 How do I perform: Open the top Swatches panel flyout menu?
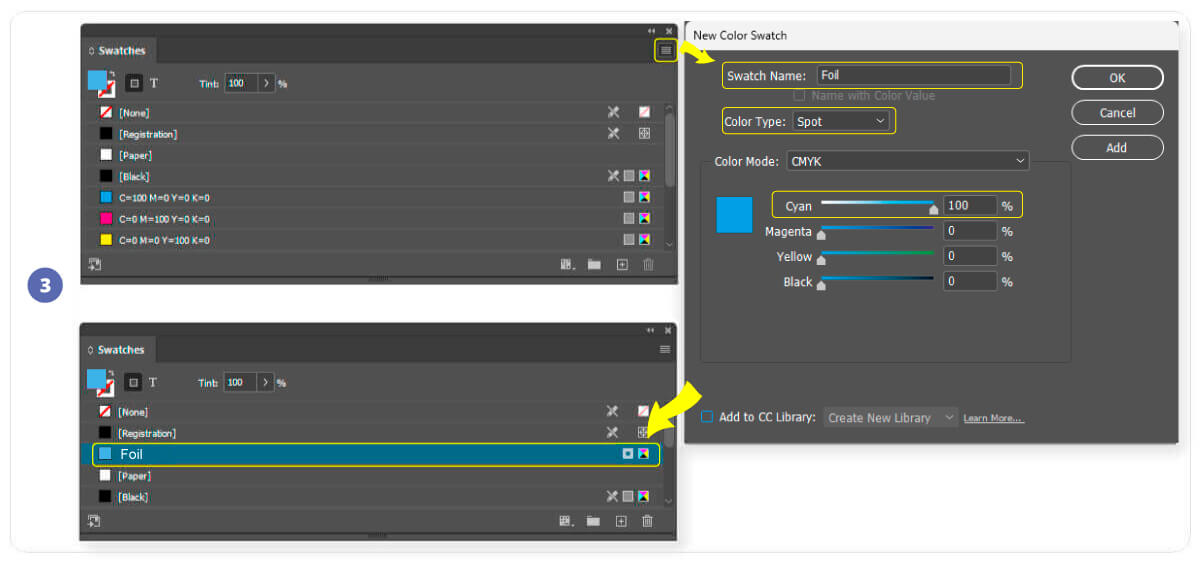pos(665,50)
